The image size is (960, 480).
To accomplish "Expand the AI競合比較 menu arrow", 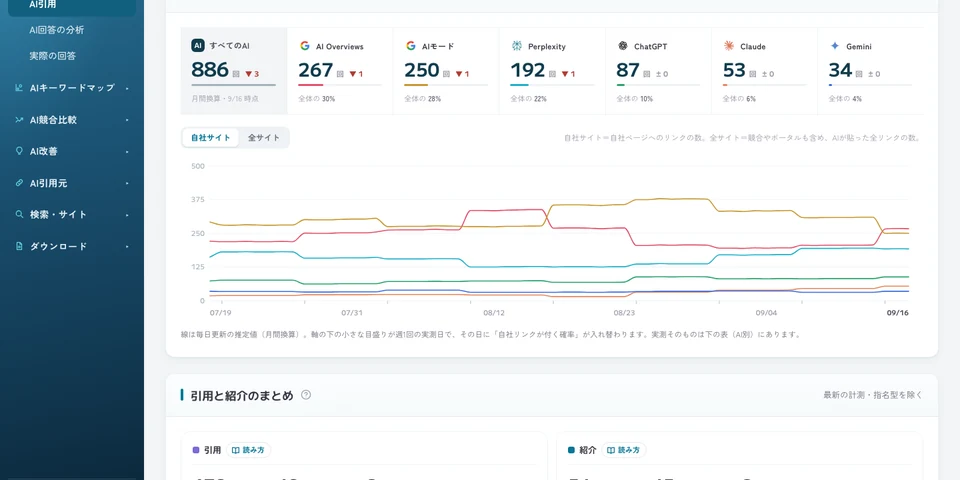I will (127, 120).
